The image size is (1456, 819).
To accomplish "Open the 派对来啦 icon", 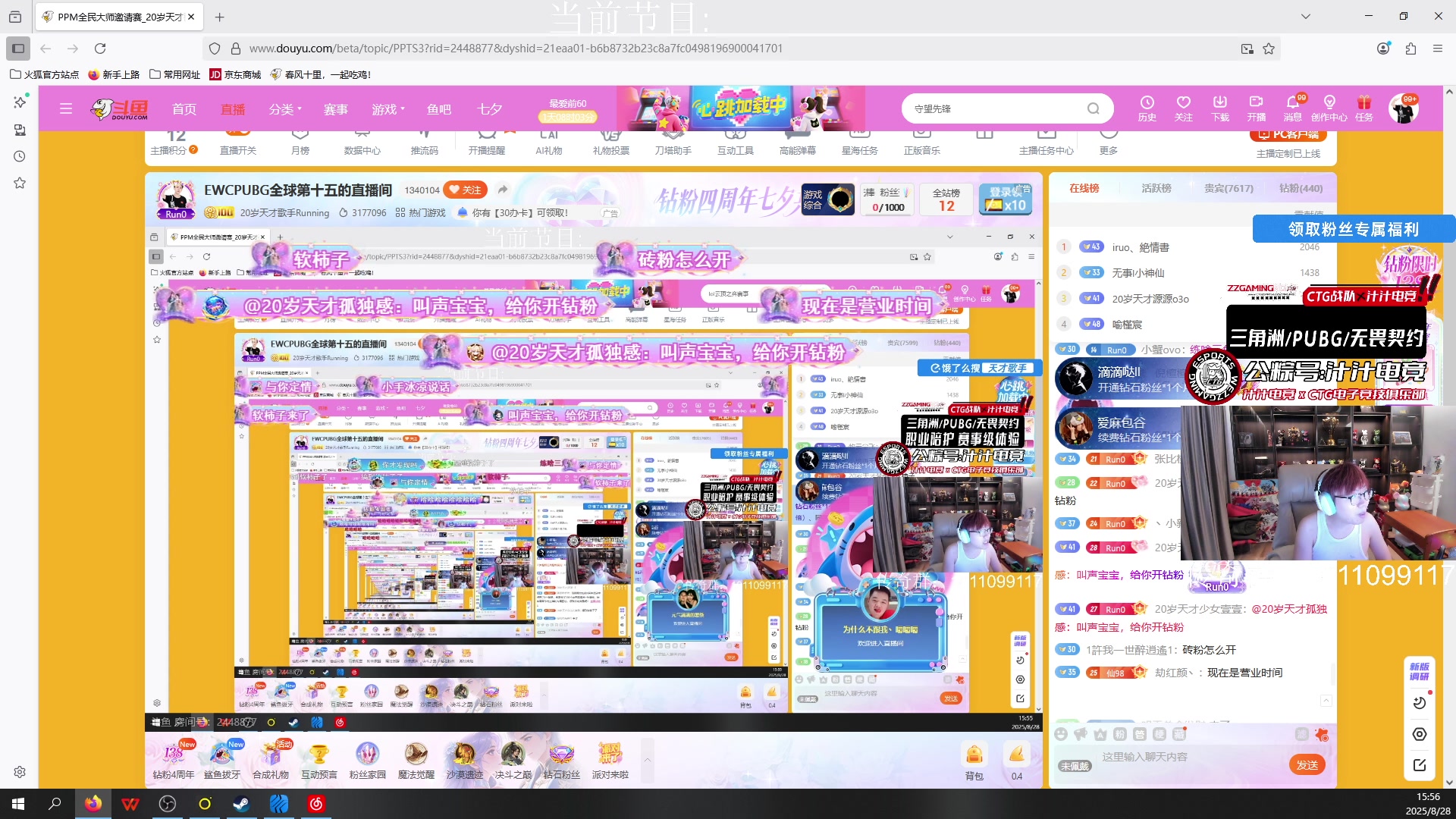I will pos(610,761).
